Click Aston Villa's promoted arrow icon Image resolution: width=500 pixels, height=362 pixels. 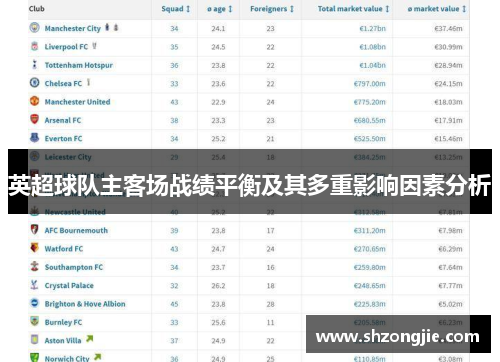pyautogui.click(x=89, y=339)
